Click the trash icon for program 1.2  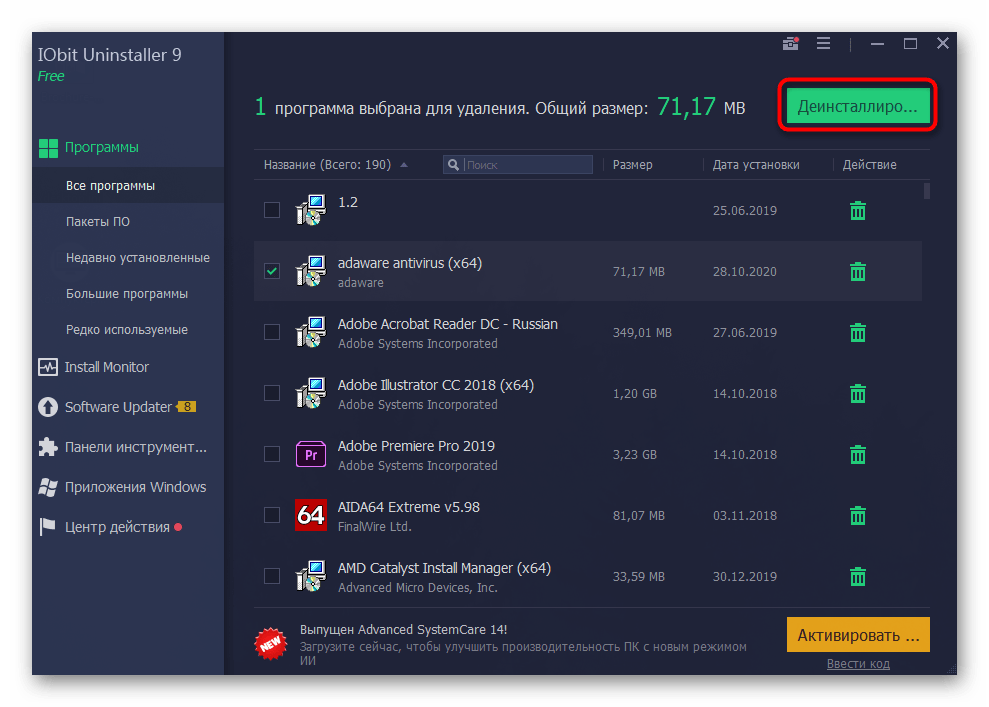click(x=857, y=211)
